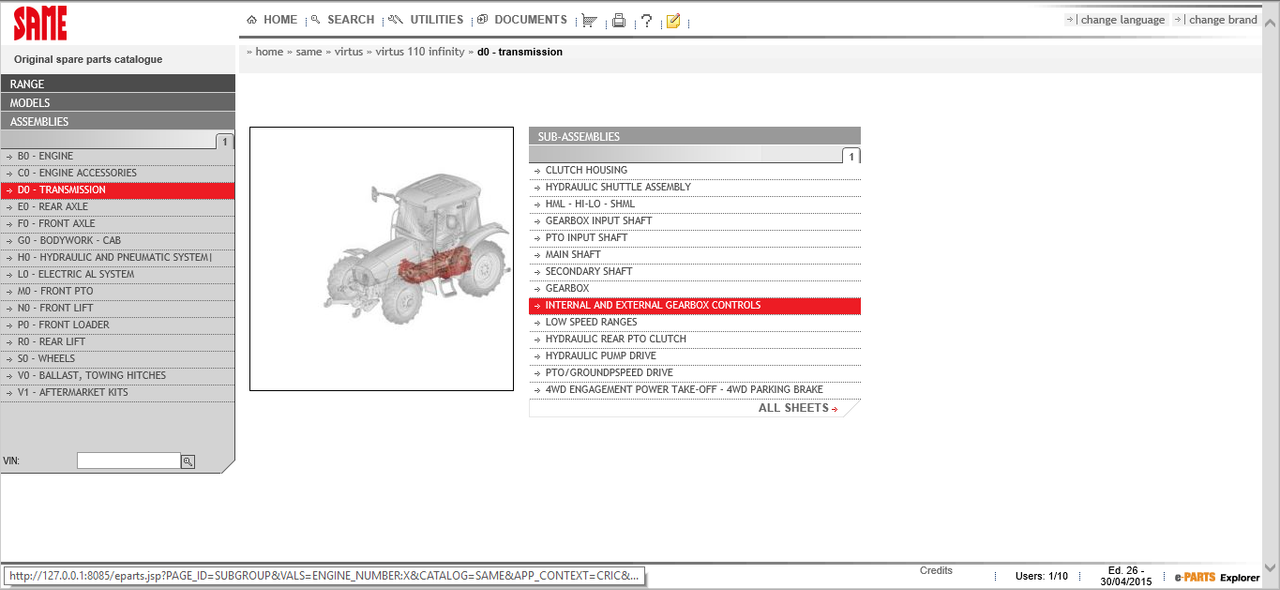Viewport: 1280px width, 590px height.
Task: Open HYDRAULIC REAR PTO CLUTCH sub-assembly
Action: click(695, 339)
